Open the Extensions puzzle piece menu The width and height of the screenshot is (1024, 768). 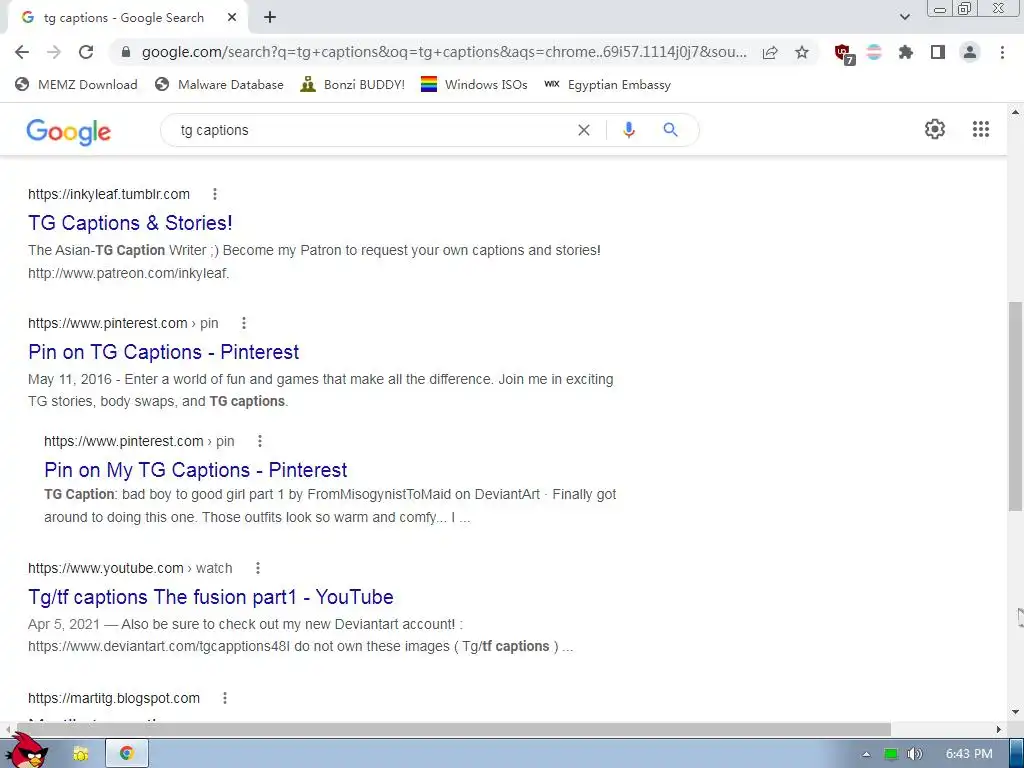point(906,52)
